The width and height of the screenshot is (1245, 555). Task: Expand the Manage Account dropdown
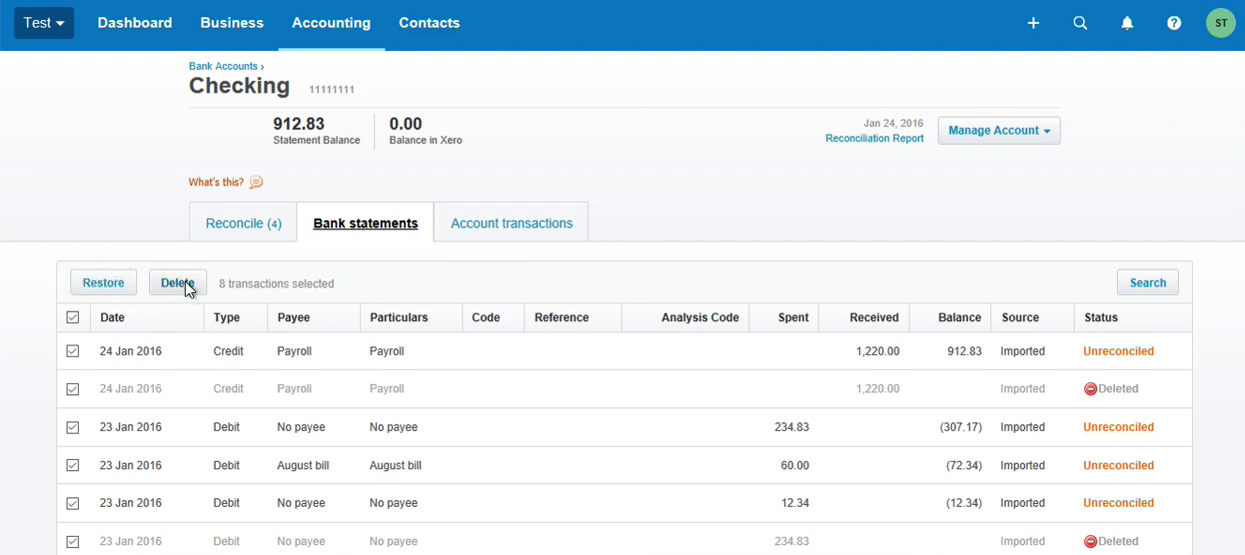pyautogui.click(x=999, y=131)
